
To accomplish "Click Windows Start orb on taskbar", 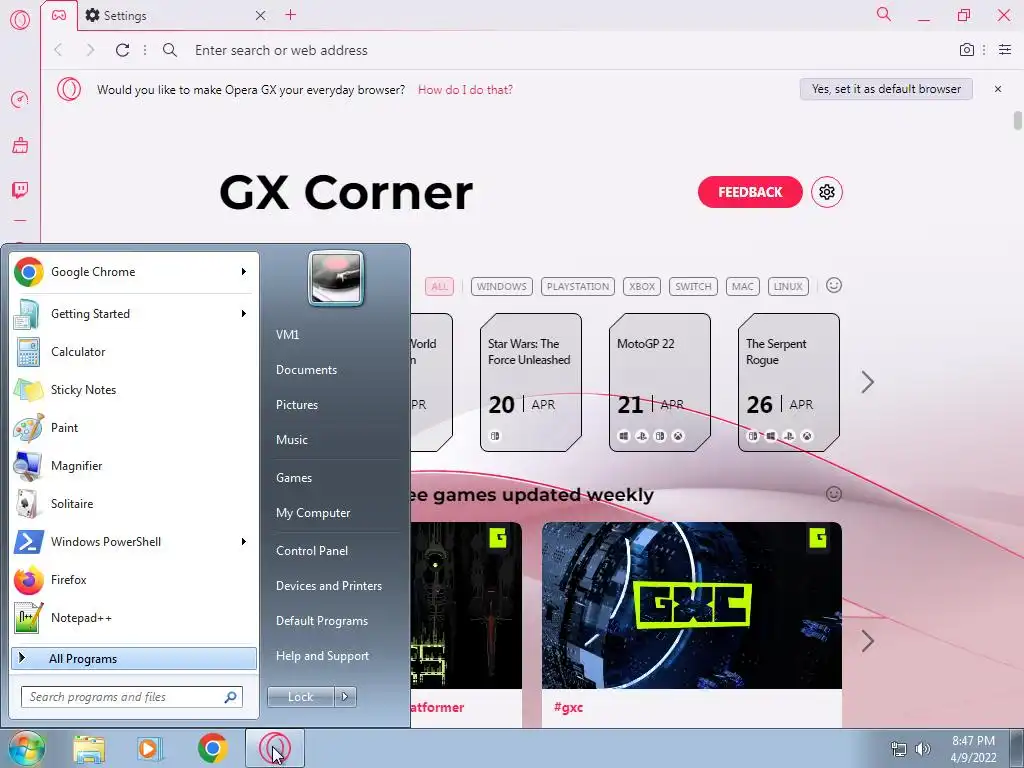I will (x=26, y=748).
